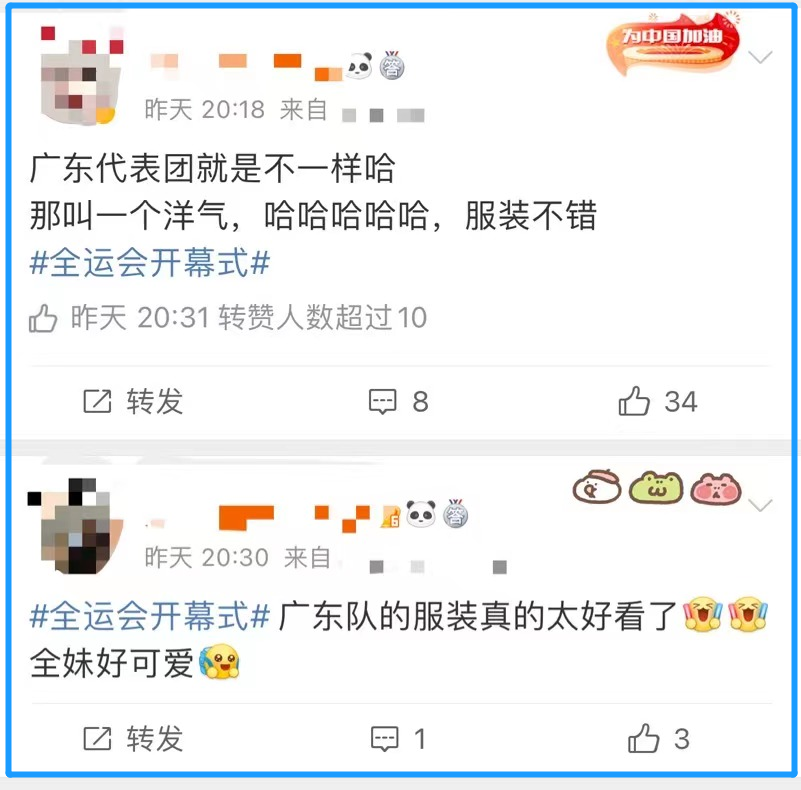Screen dimensions: 801x790
Task: Open first poster's profile avatar
Action: coord(82,75)
